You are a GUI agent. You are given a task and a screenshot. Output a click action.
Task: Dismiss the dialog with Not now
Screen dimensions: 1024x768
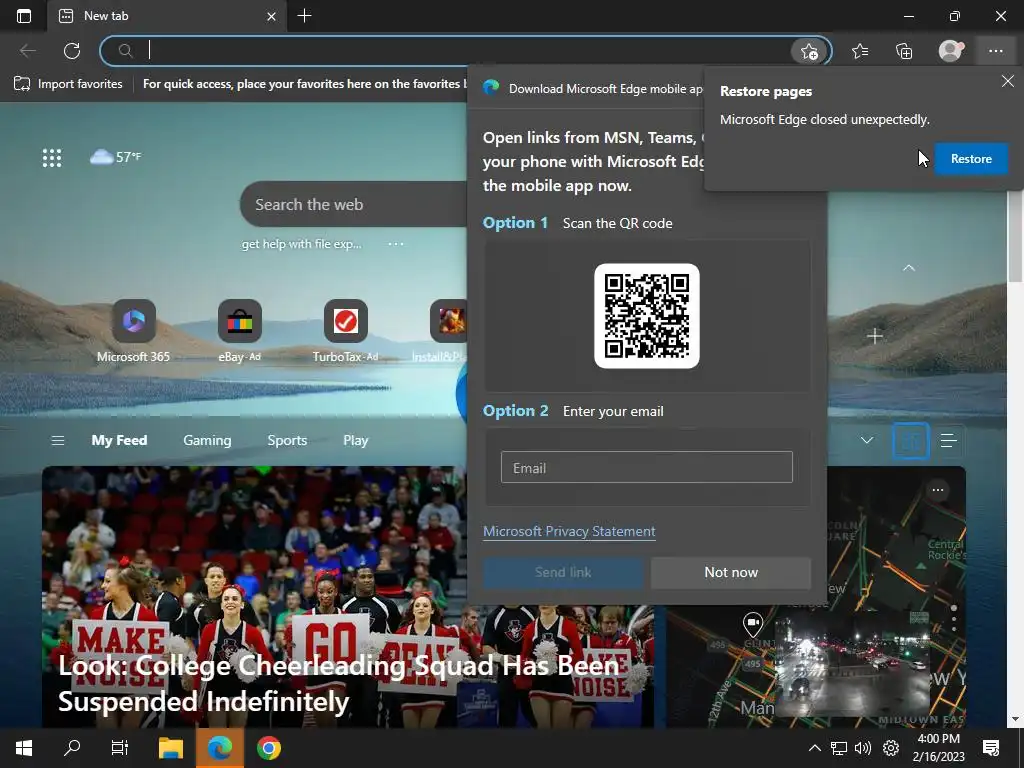[x=731, y=573]
